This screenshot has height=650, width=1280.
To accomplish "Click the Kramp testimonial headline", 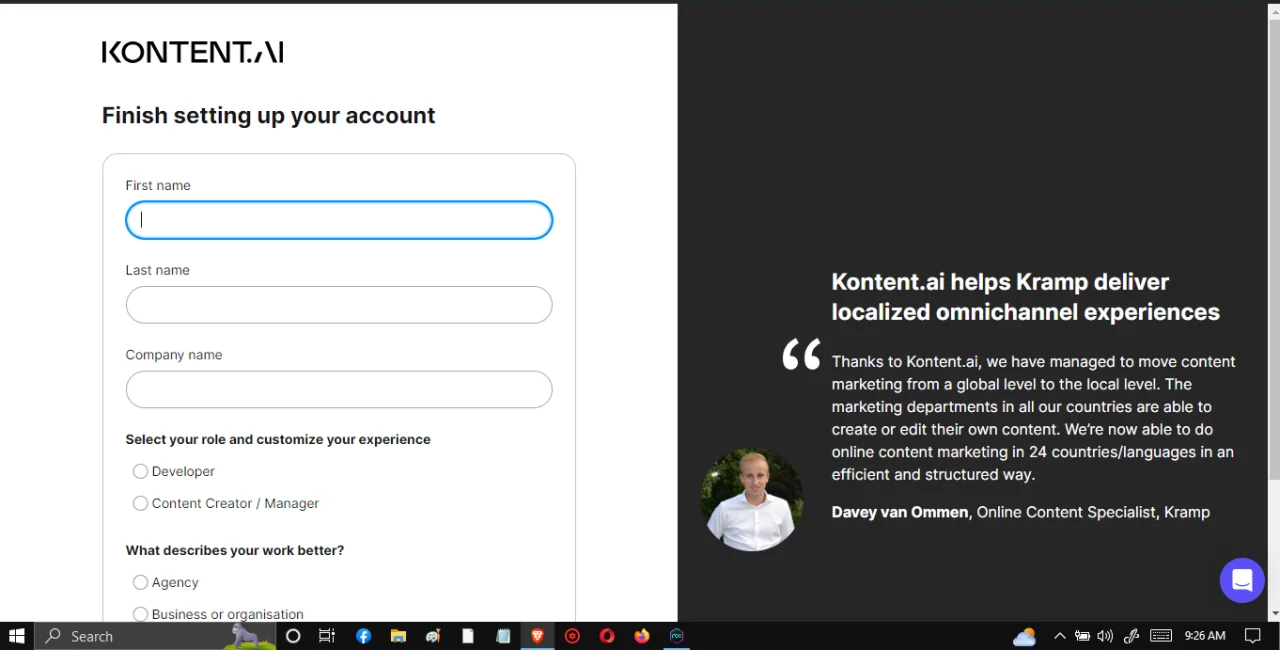I will pos(1026,297).
